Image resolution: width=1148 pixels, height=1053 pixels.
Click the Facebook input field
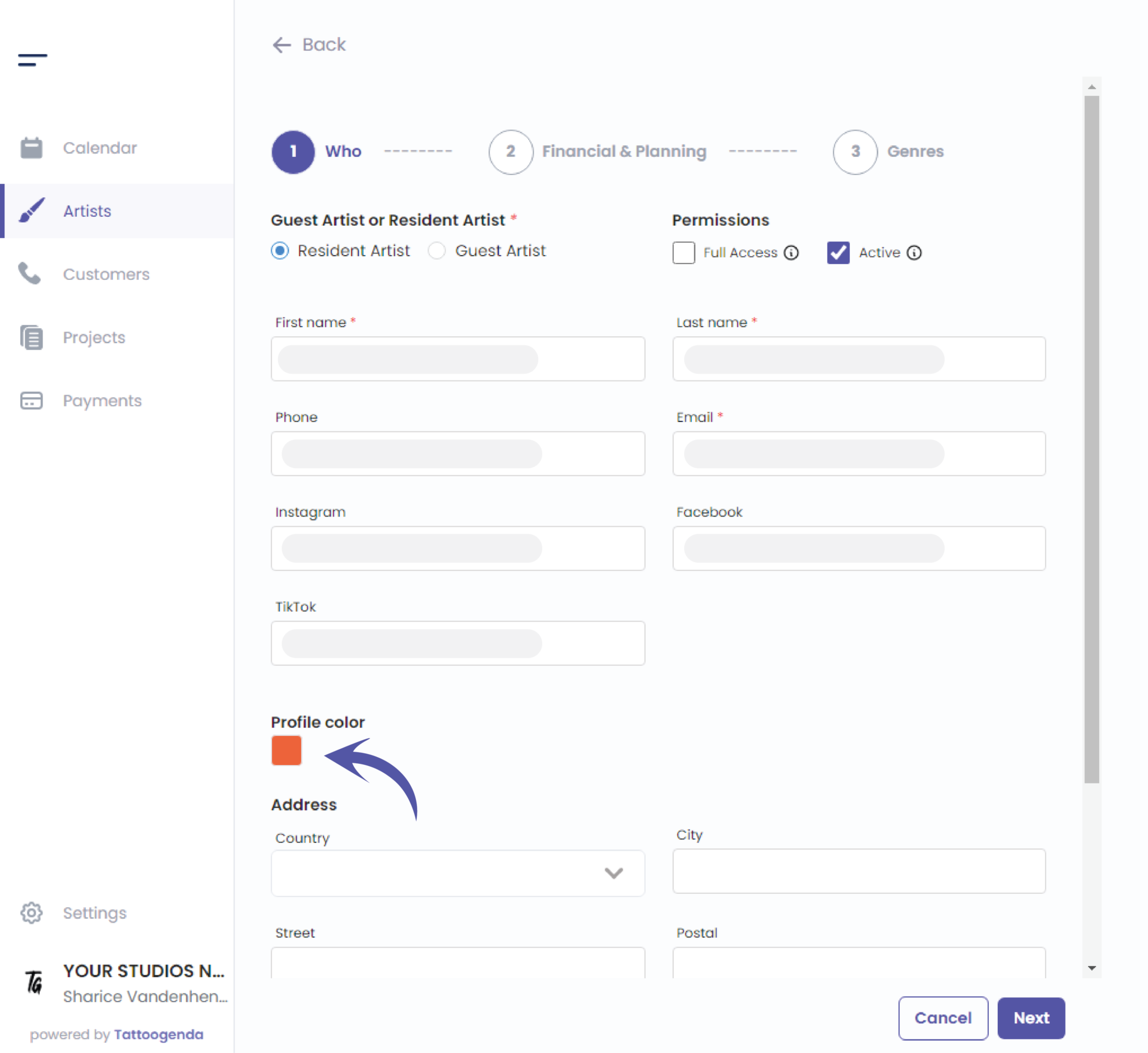point(858,548)
